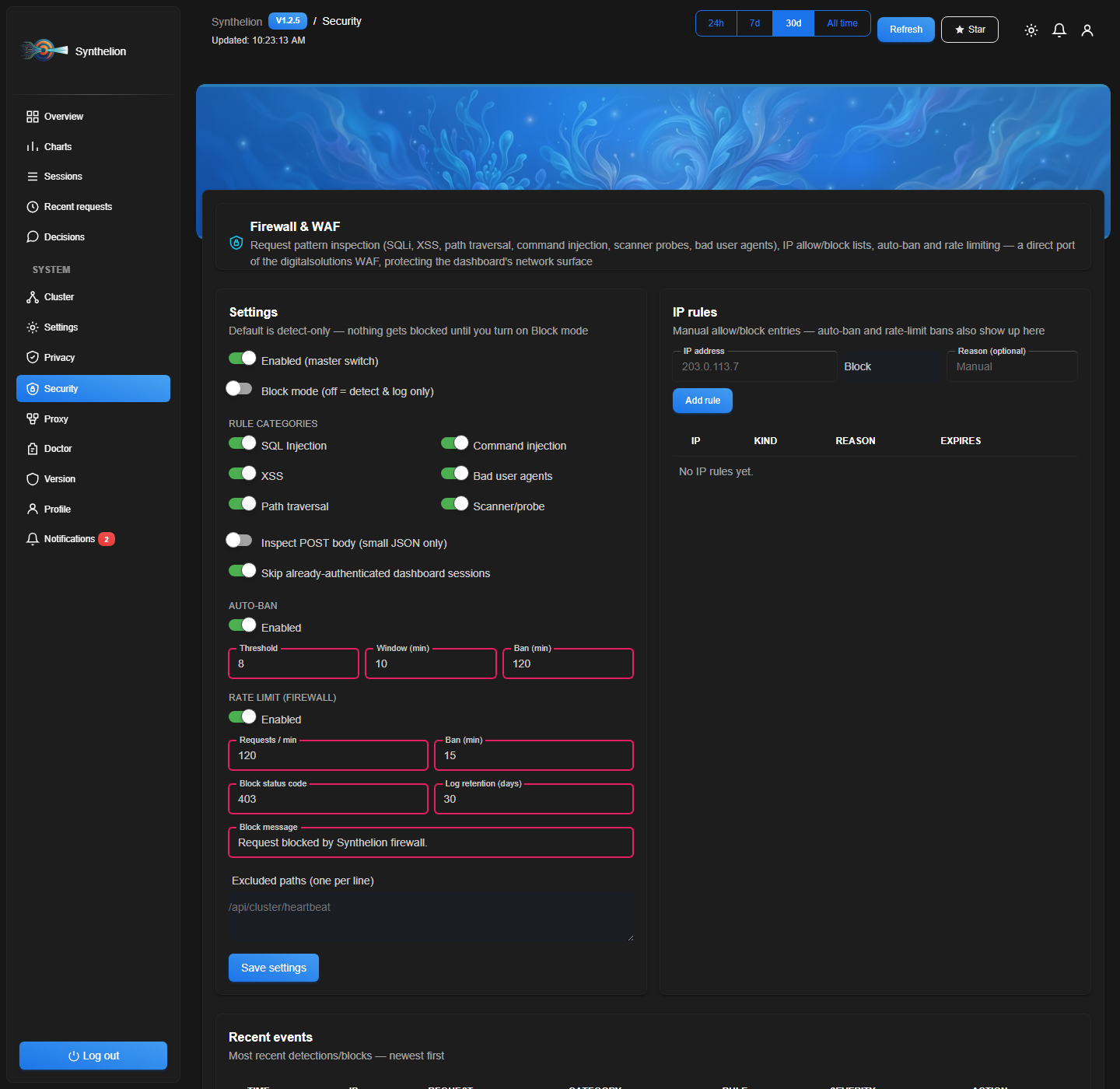The width and height of the screenshot is (1120, 1089).
Task: Open Doctor via the clipboard icon
Action: pos(33,449)
